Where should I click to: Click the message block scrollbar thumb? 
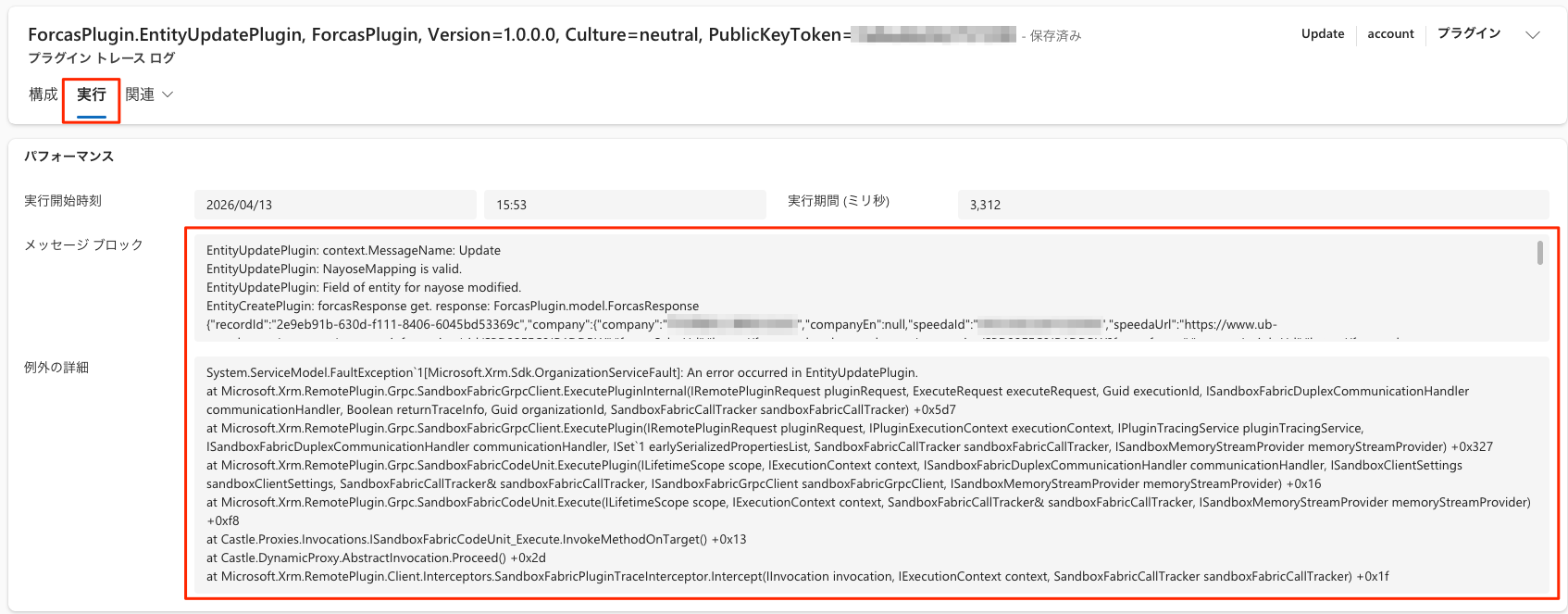1540,253
